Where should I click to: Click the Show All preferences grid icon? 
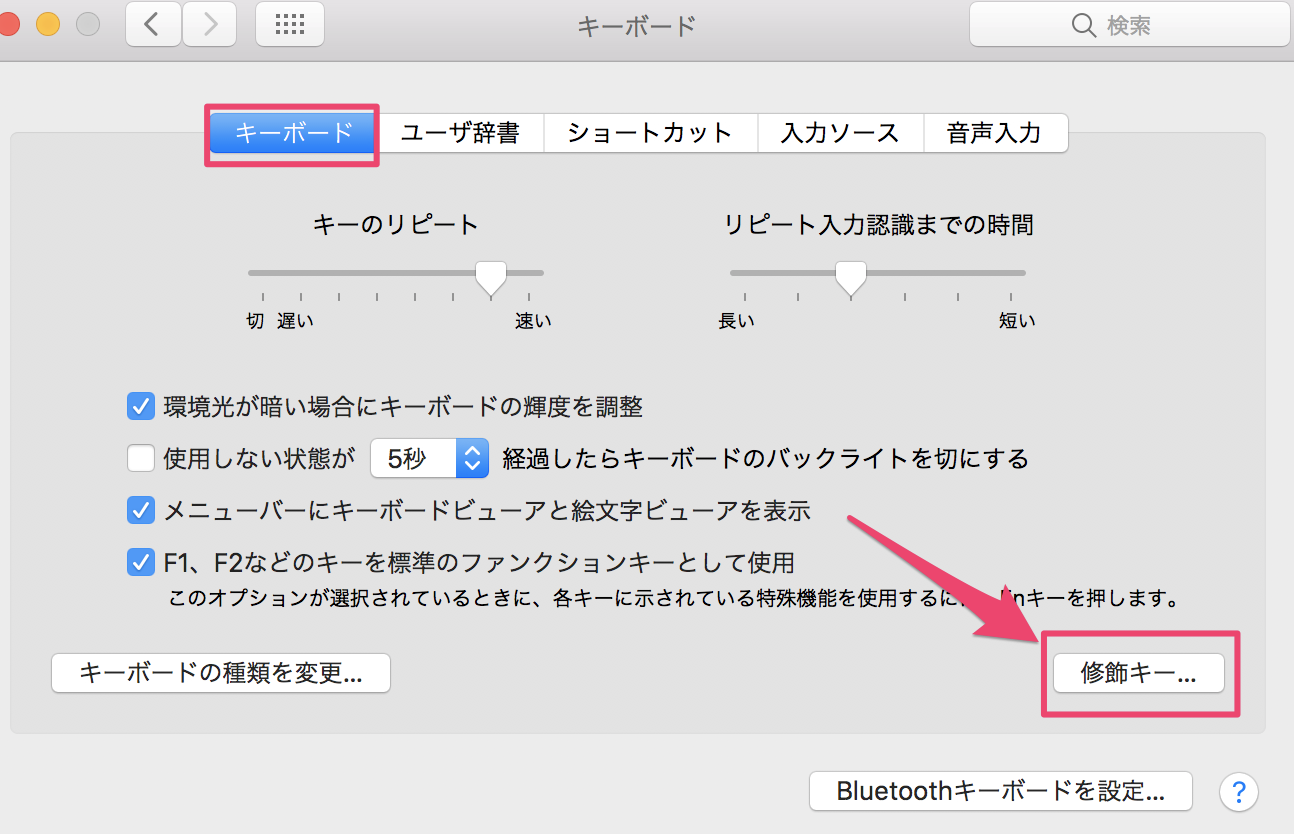[289, 24]
